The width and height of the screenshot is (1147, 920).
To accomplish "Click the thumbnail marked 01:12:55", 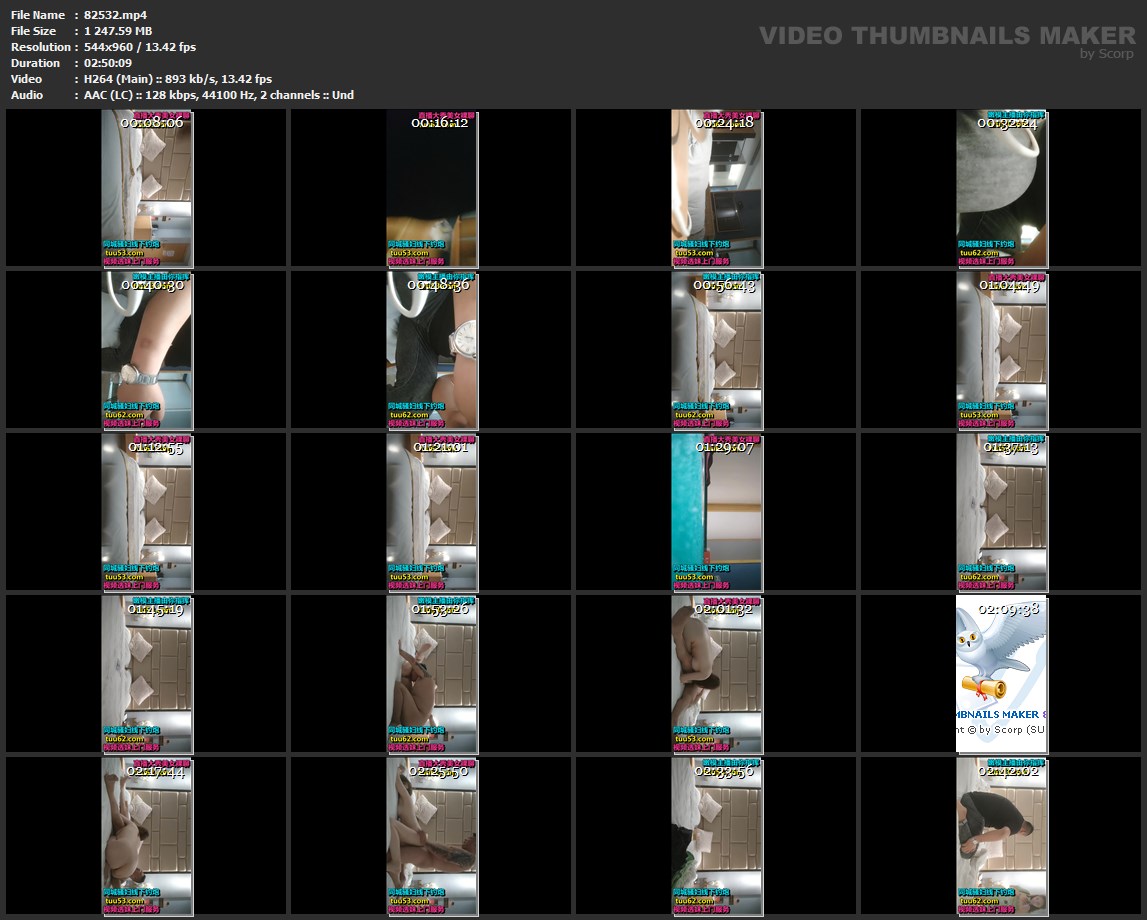I will click(147, 513).
